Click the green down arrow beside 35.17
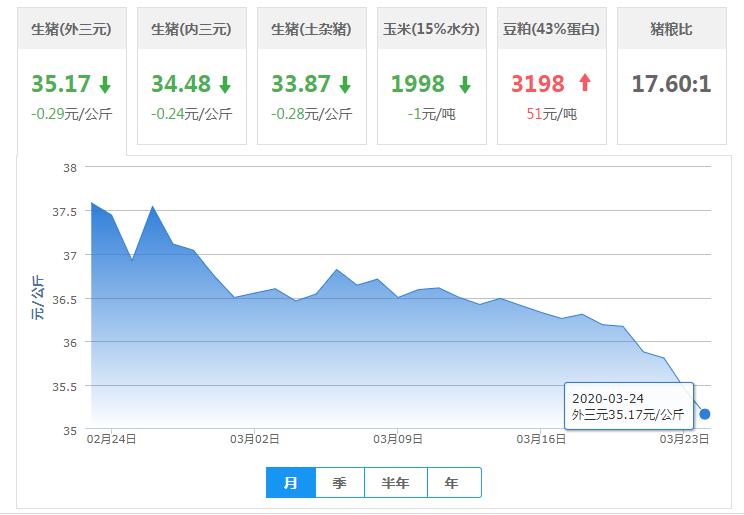 point(105,84)
